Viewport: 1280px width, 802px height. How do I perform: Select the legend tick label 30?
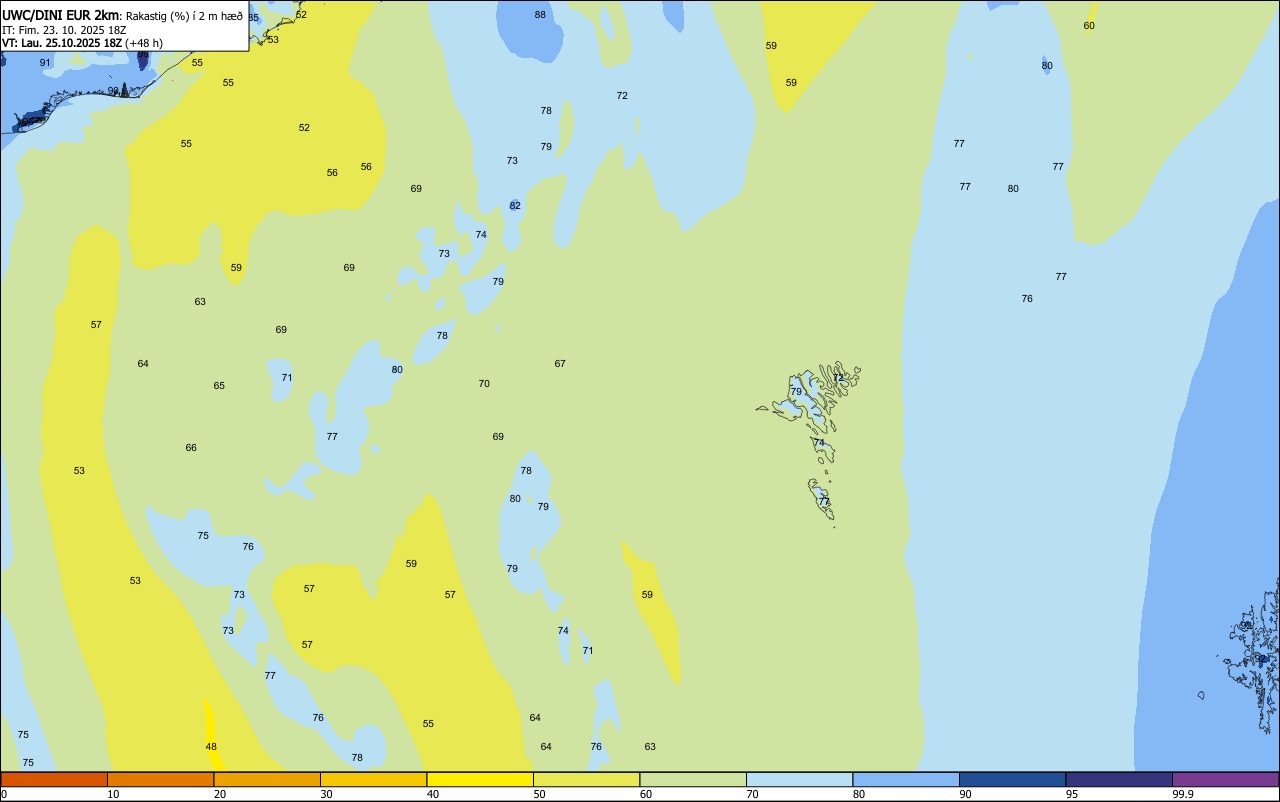tap(326, 794)
